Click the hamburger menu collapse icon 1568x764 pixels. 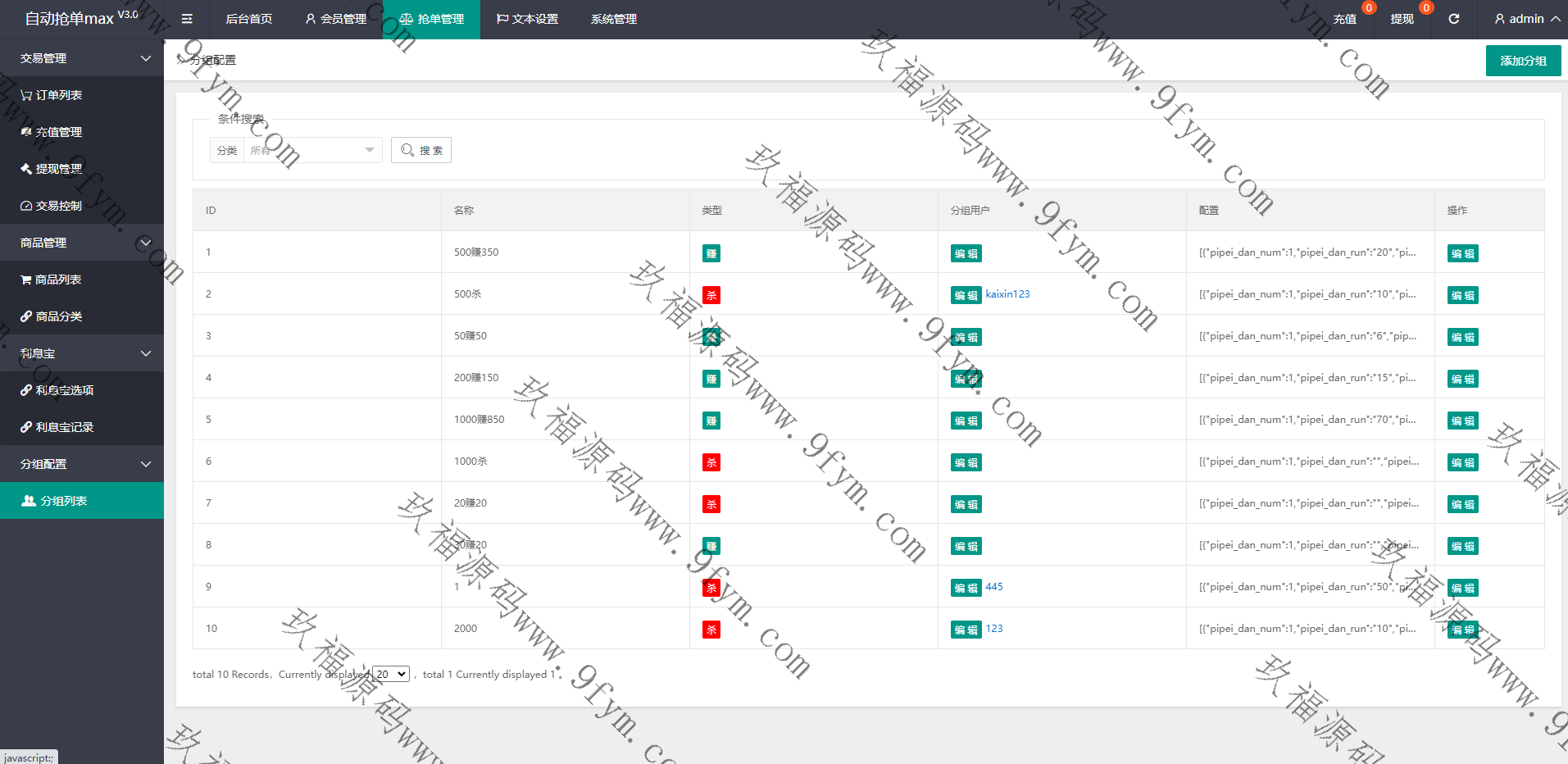tap(187, 19)
